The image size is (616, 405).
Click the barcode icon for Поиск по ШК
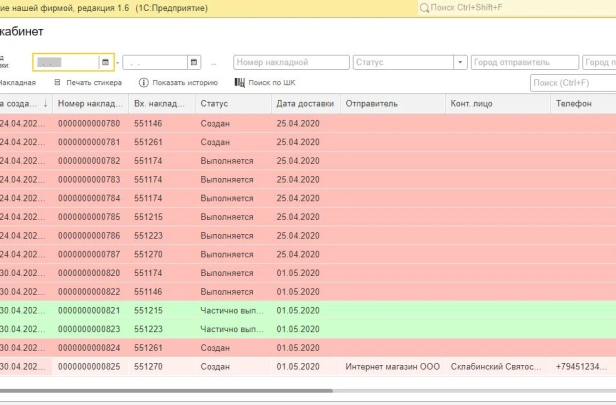pos(239,82)
